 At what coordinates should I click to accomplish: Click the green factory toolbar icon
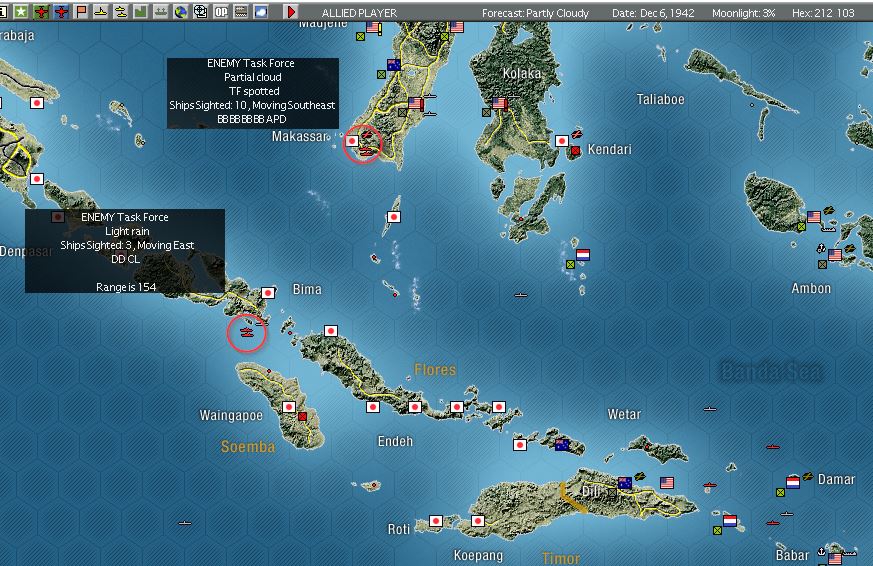tap(141, 11)
